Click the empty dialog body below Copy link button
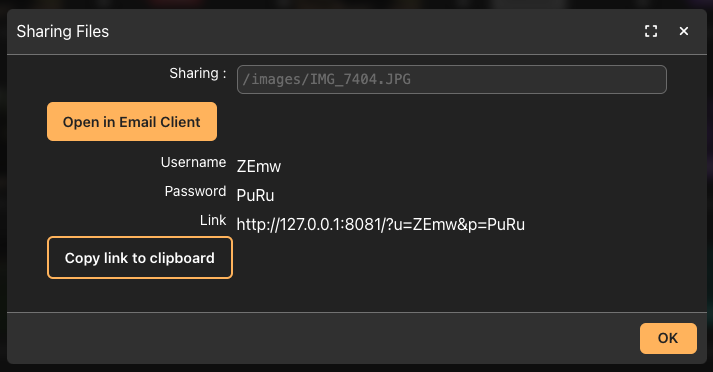The width and height of the screenshot is (713, 372). coord(355,296)
